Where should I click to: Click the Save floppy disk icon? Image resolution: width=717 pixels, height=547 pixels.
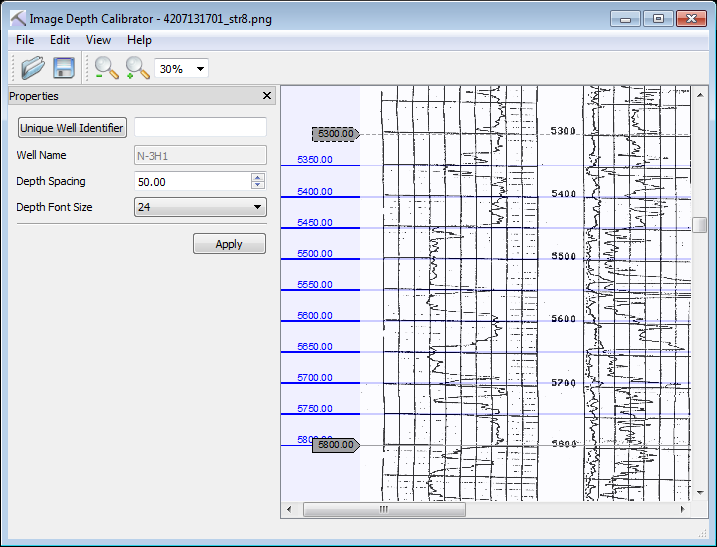(x=64, y=68)
